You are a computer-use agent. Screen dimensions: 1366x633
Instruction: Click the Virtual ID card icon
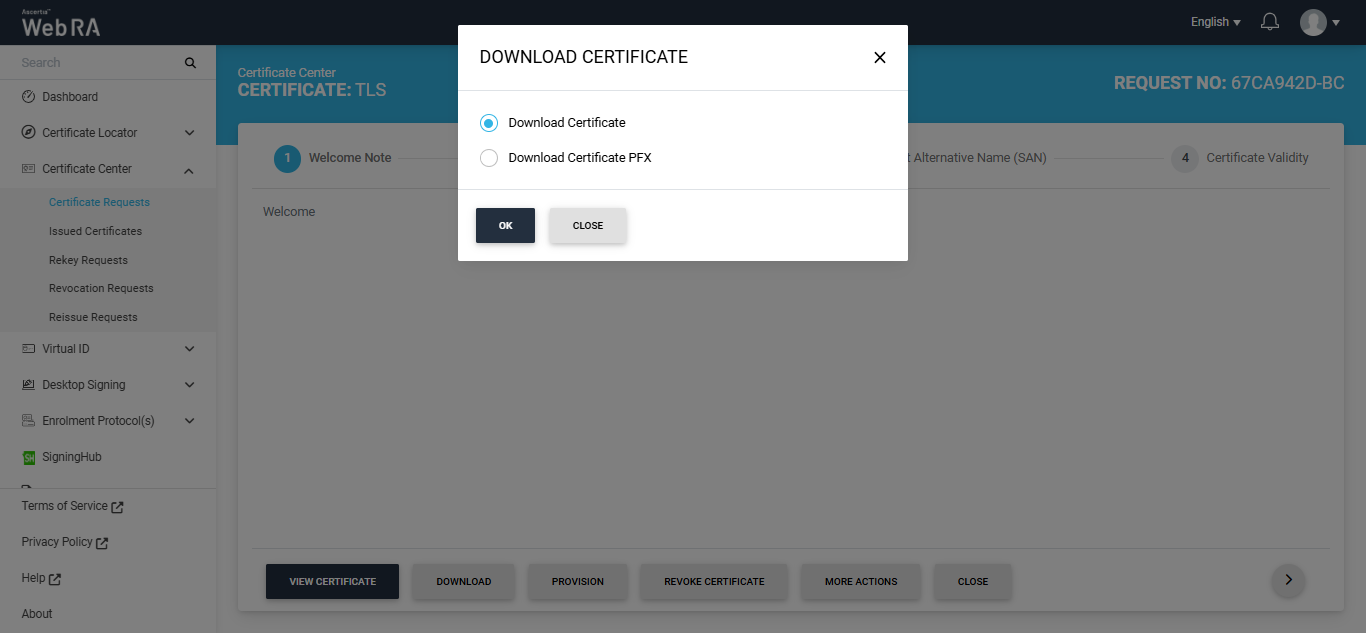click(x=29, y=349)
